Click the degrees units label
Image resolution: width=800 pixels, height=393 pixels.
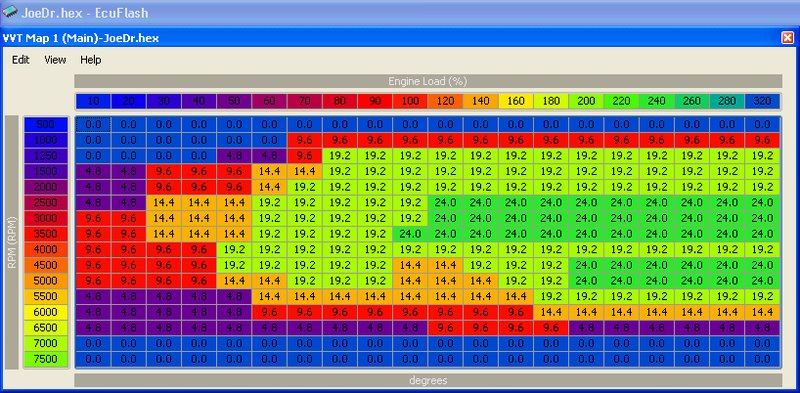click(x=428, y=380)
